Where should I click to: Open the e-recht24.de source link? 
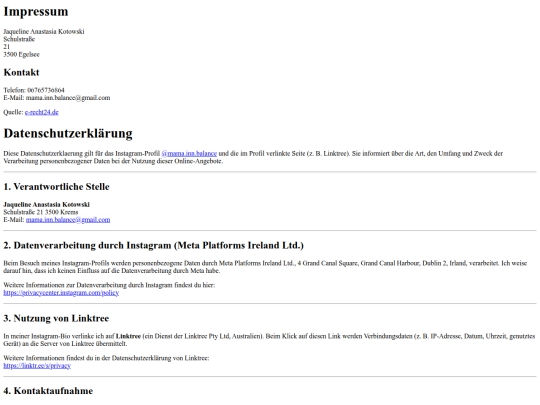click(x=42, y=112)
